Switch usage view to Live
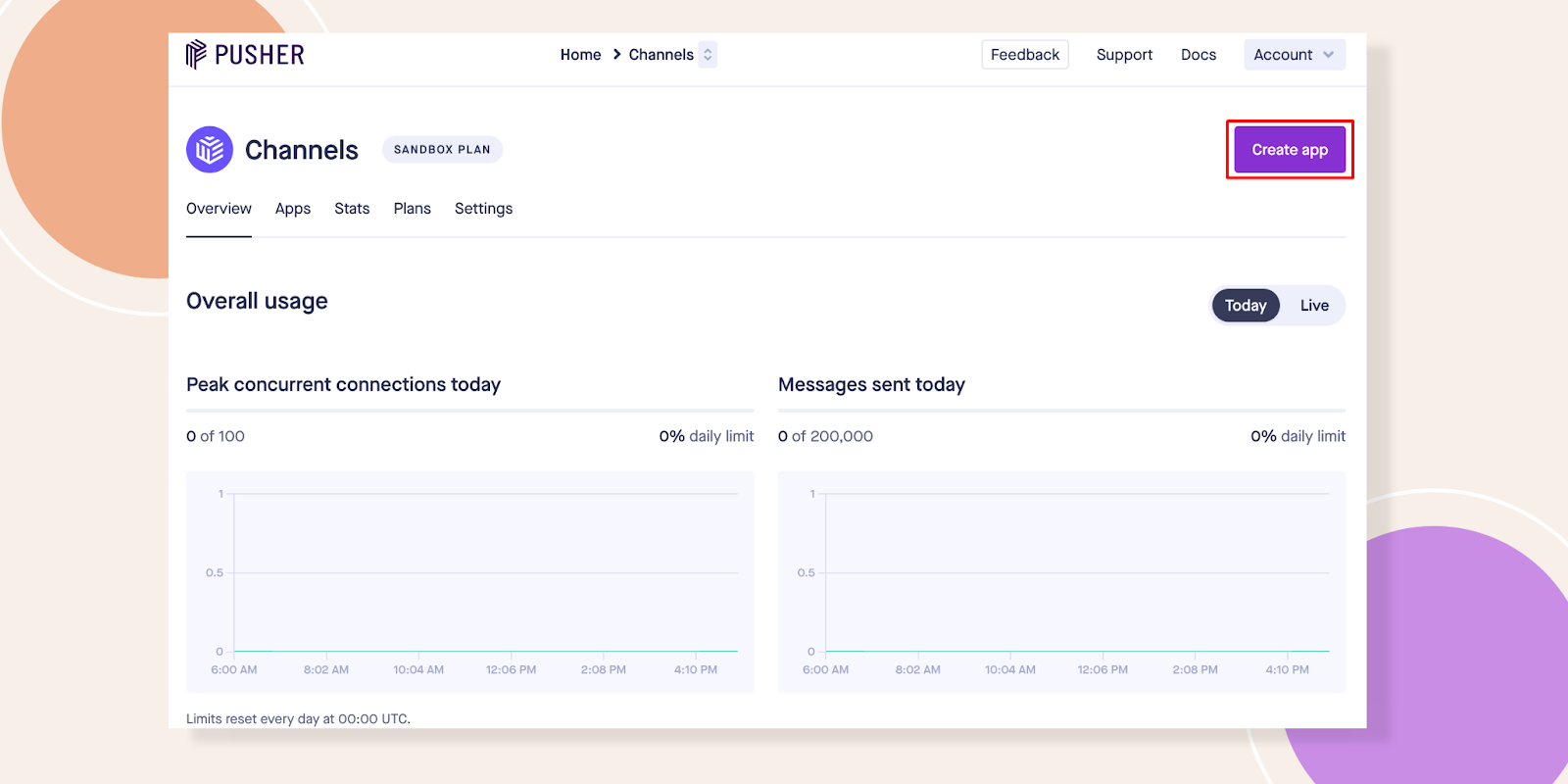1568x784 pixels. click(1314, 306)
